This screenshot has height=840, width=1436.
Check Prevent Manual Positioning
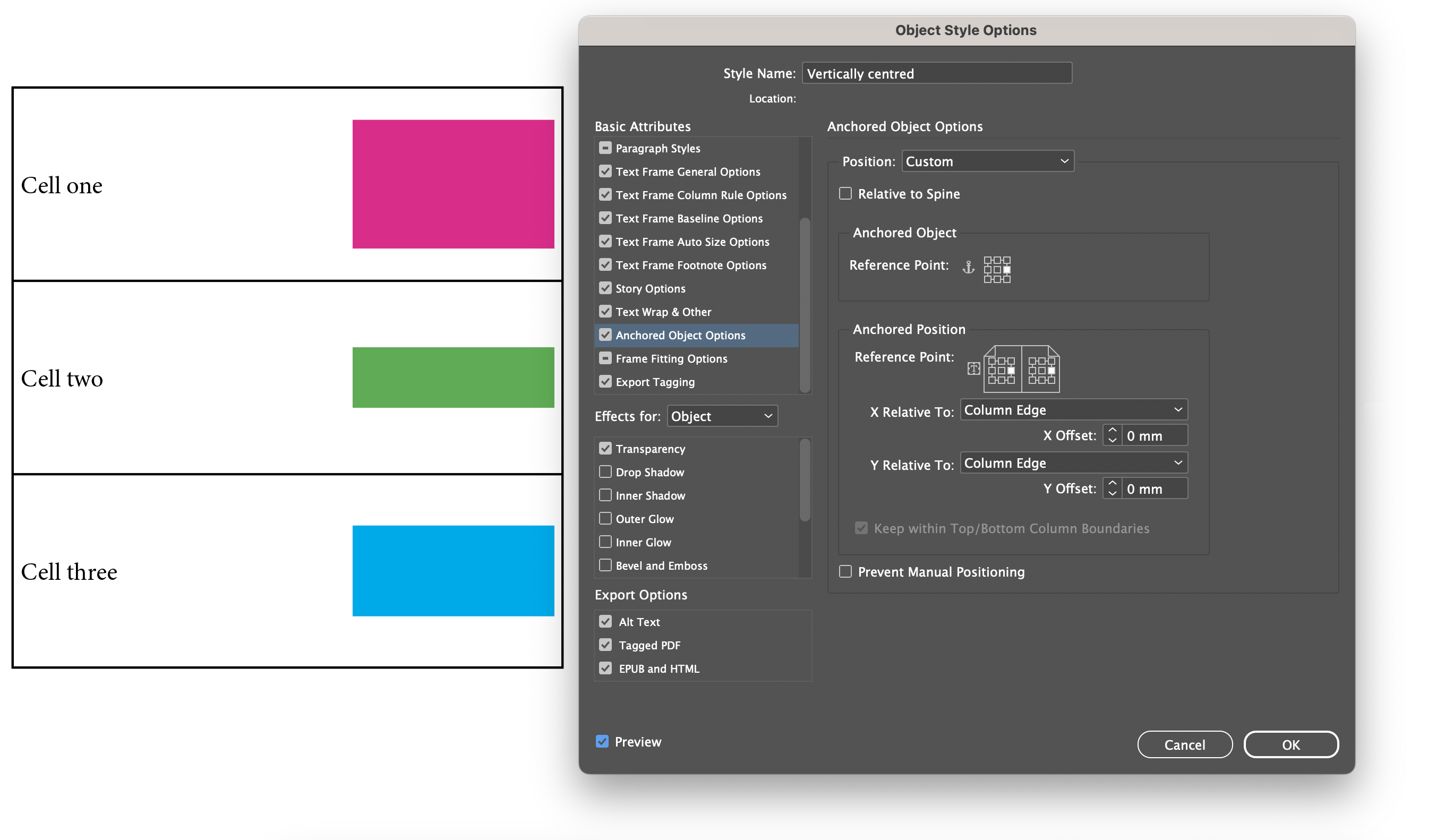(x=845, y=571)
